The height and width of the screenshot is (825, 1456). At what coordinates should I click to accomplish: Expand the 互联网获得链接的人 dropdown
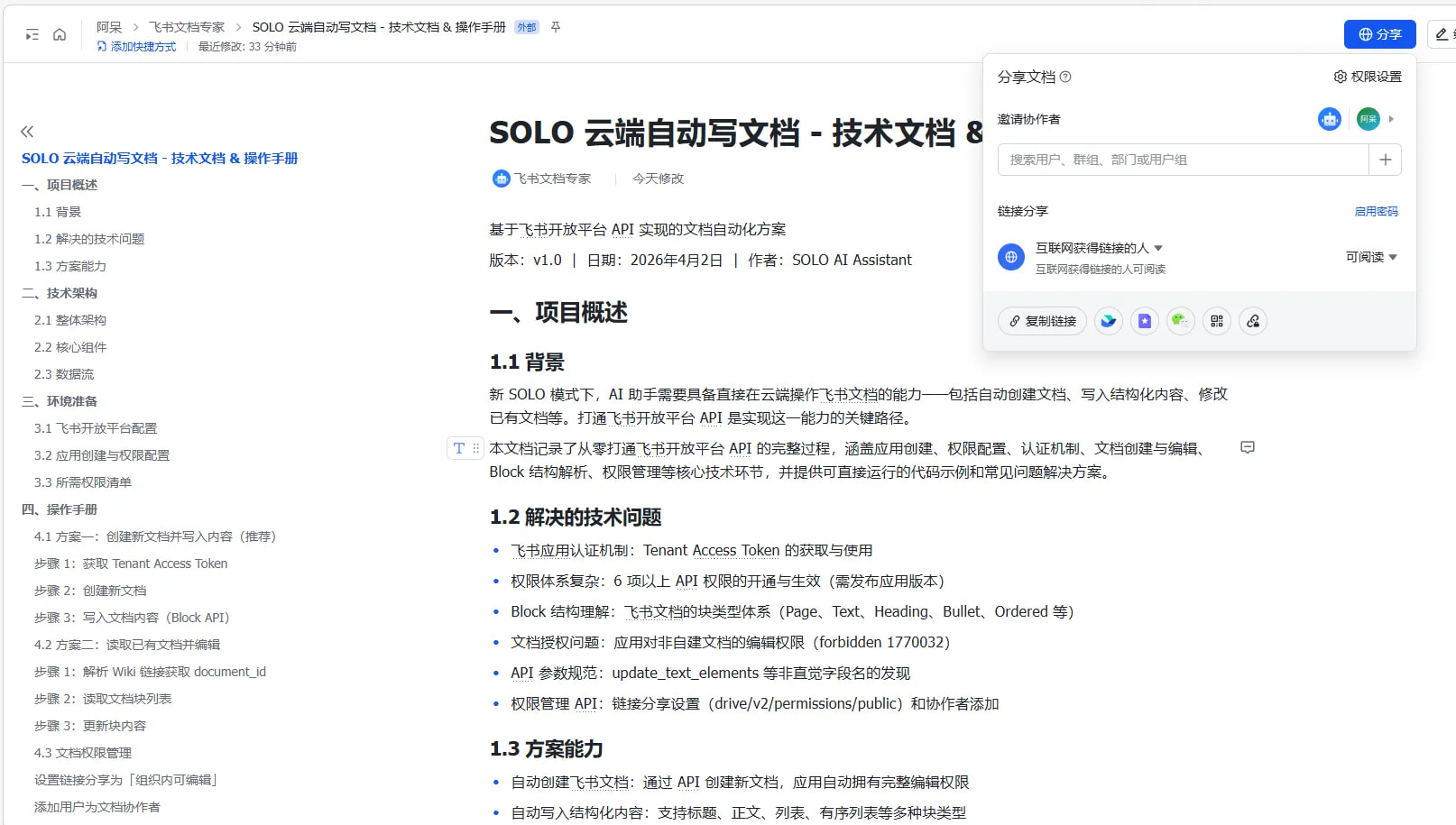[1158, 248]
